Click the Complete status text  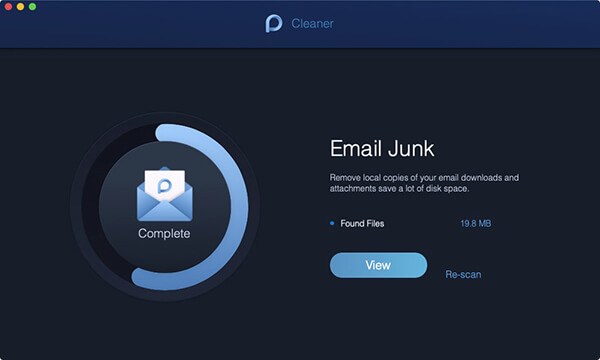(164, 233)
